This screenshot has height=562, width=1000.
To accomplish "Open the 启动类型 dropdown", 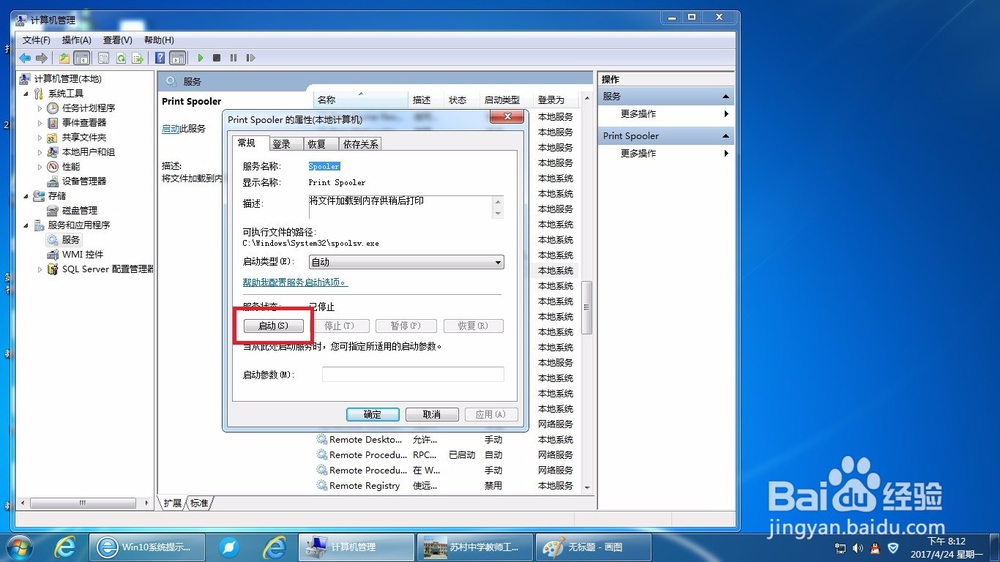I will click(406, 262).
